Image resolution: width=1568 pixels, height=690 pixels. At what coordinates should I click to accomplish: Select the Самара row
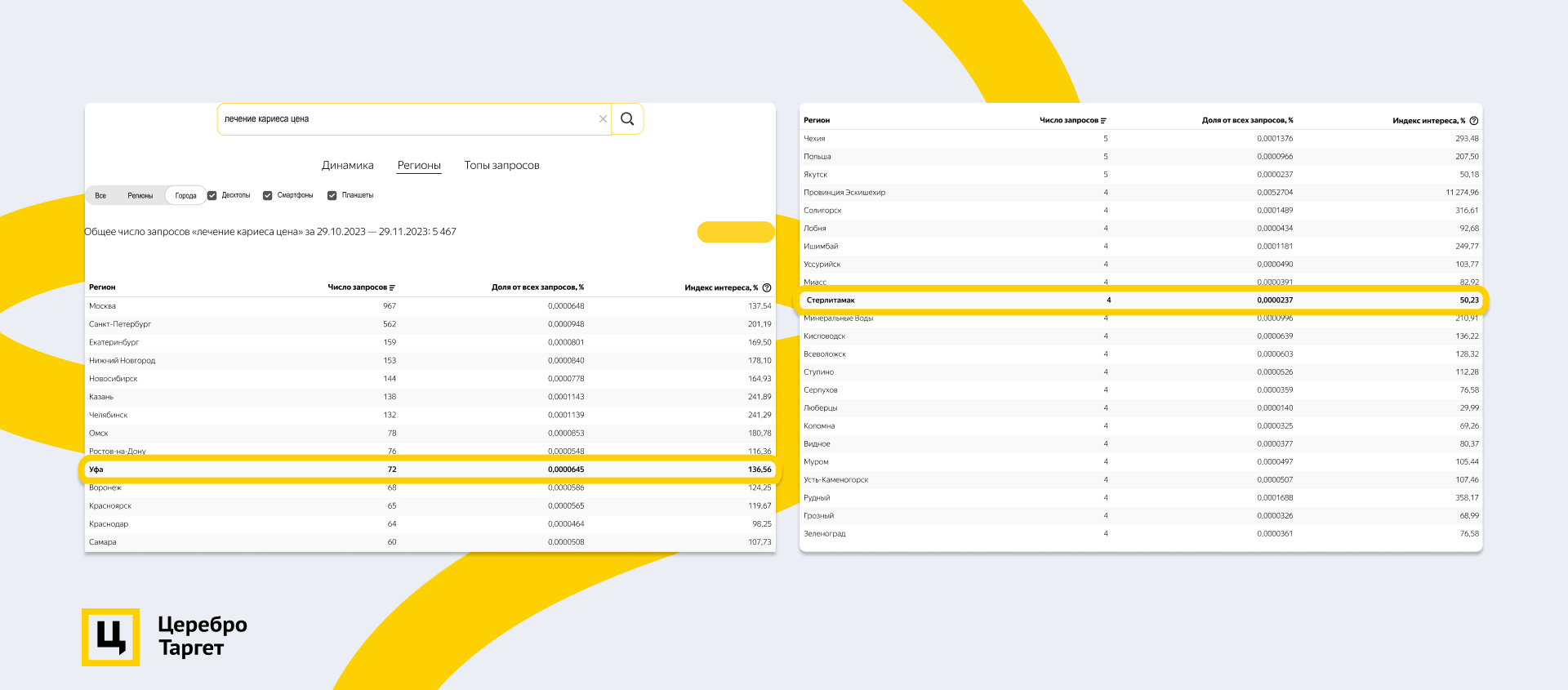pos(430,542)
